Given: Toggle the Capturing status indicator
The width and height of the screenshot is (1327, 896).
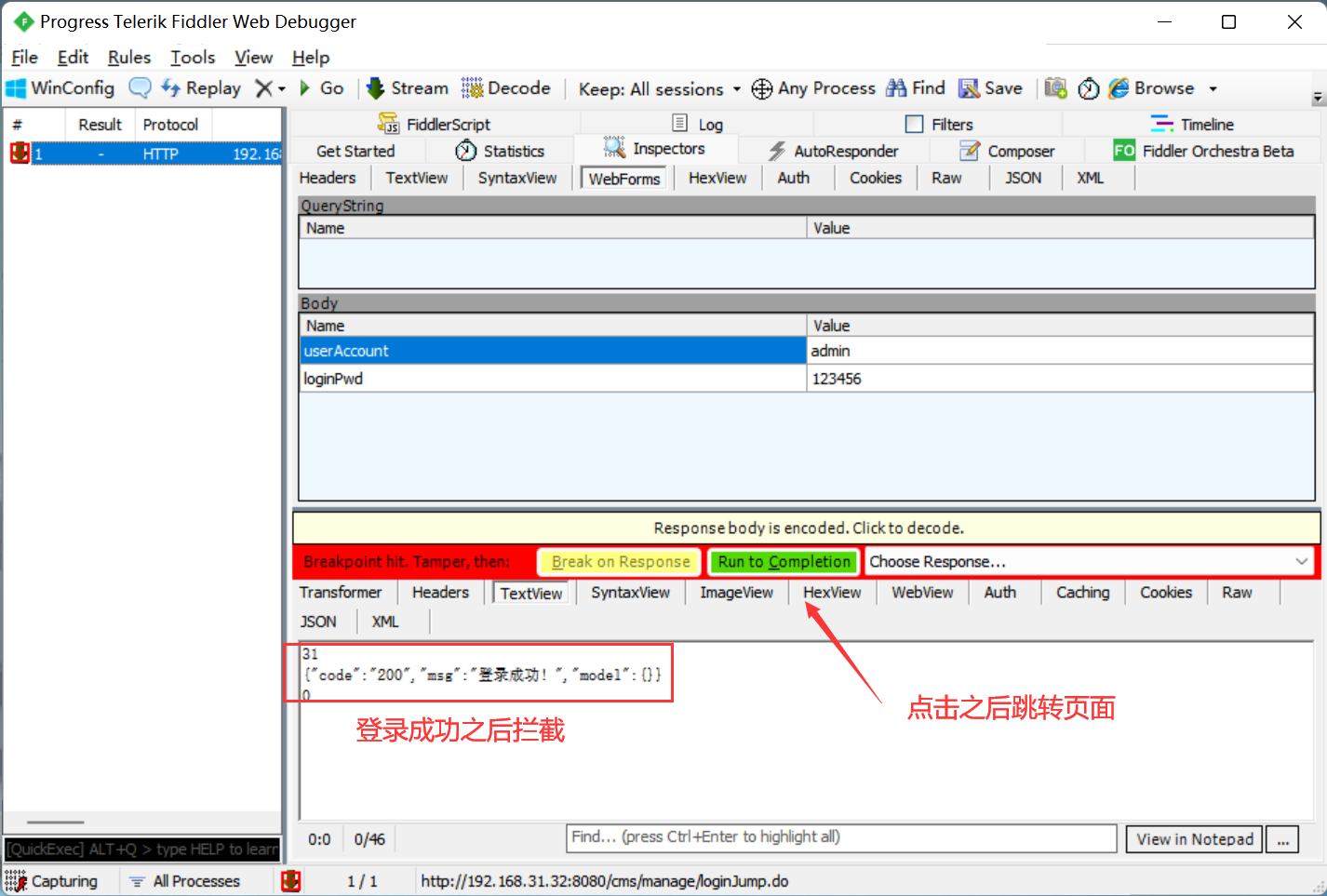Looking at the screenshot, I should tap(52, 881).
